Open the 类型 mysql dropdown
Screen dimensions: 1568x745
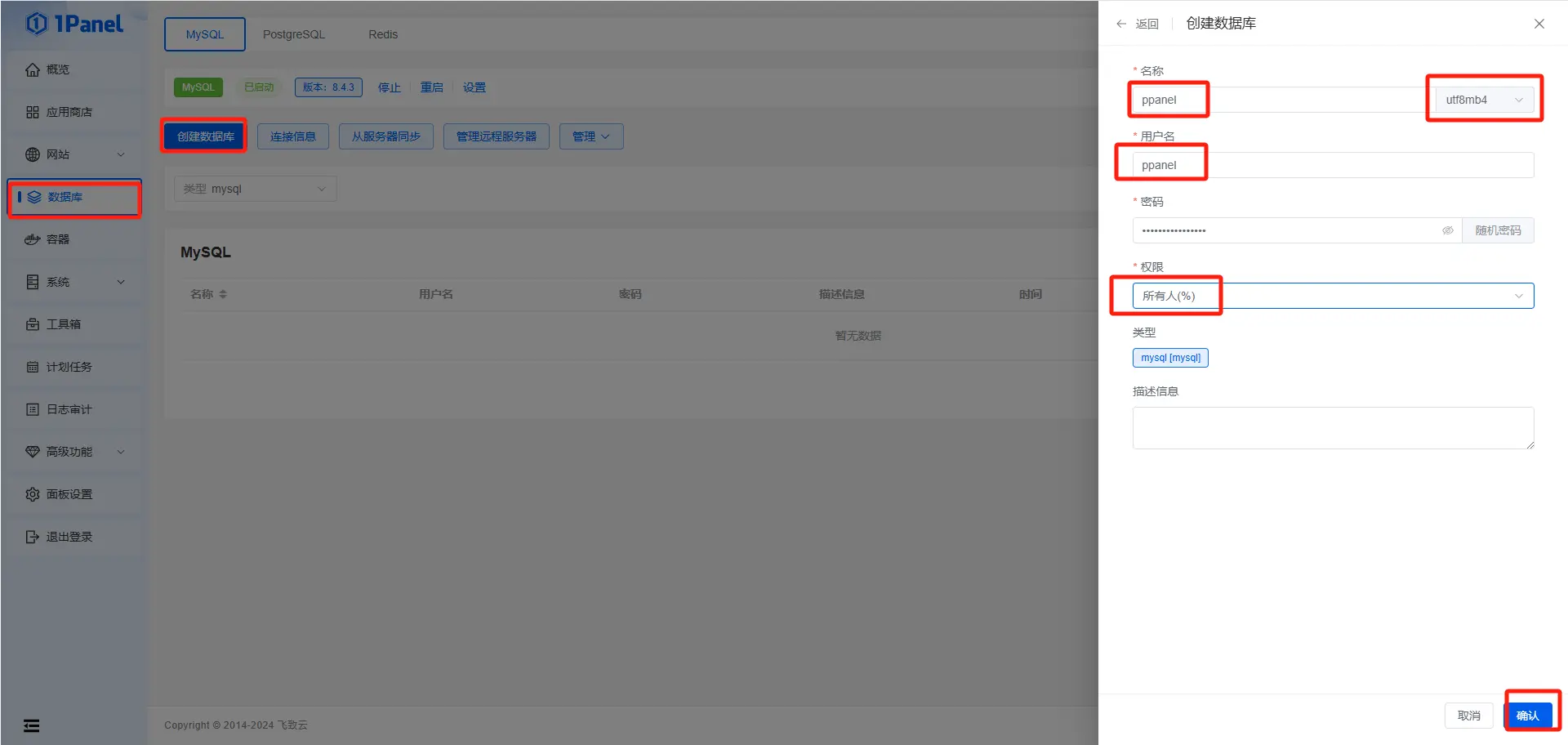(255, 189)
